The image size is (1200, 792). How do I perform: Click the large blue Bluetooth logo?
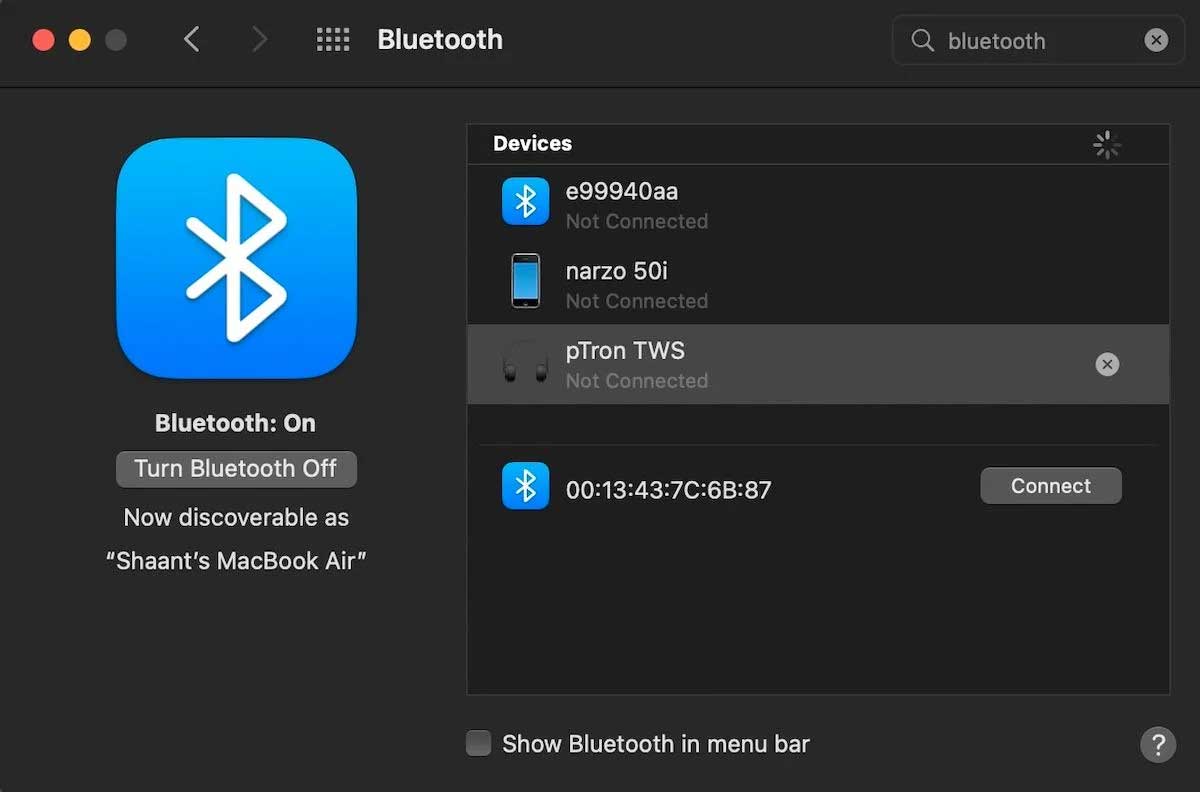[236, 257]
